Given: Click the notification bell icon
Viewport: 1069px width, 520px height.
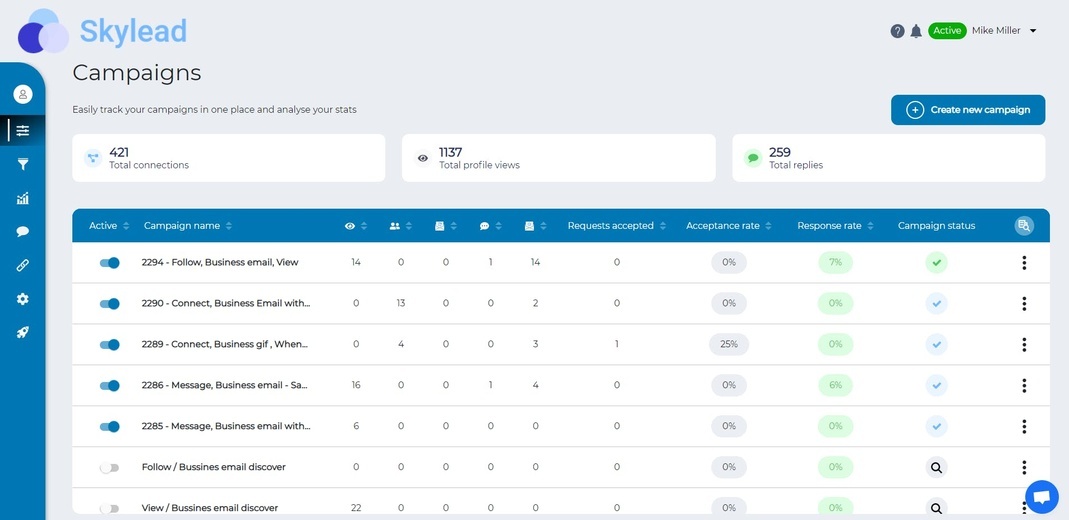Looking at the screenshot, I should [x=916, y=31].
